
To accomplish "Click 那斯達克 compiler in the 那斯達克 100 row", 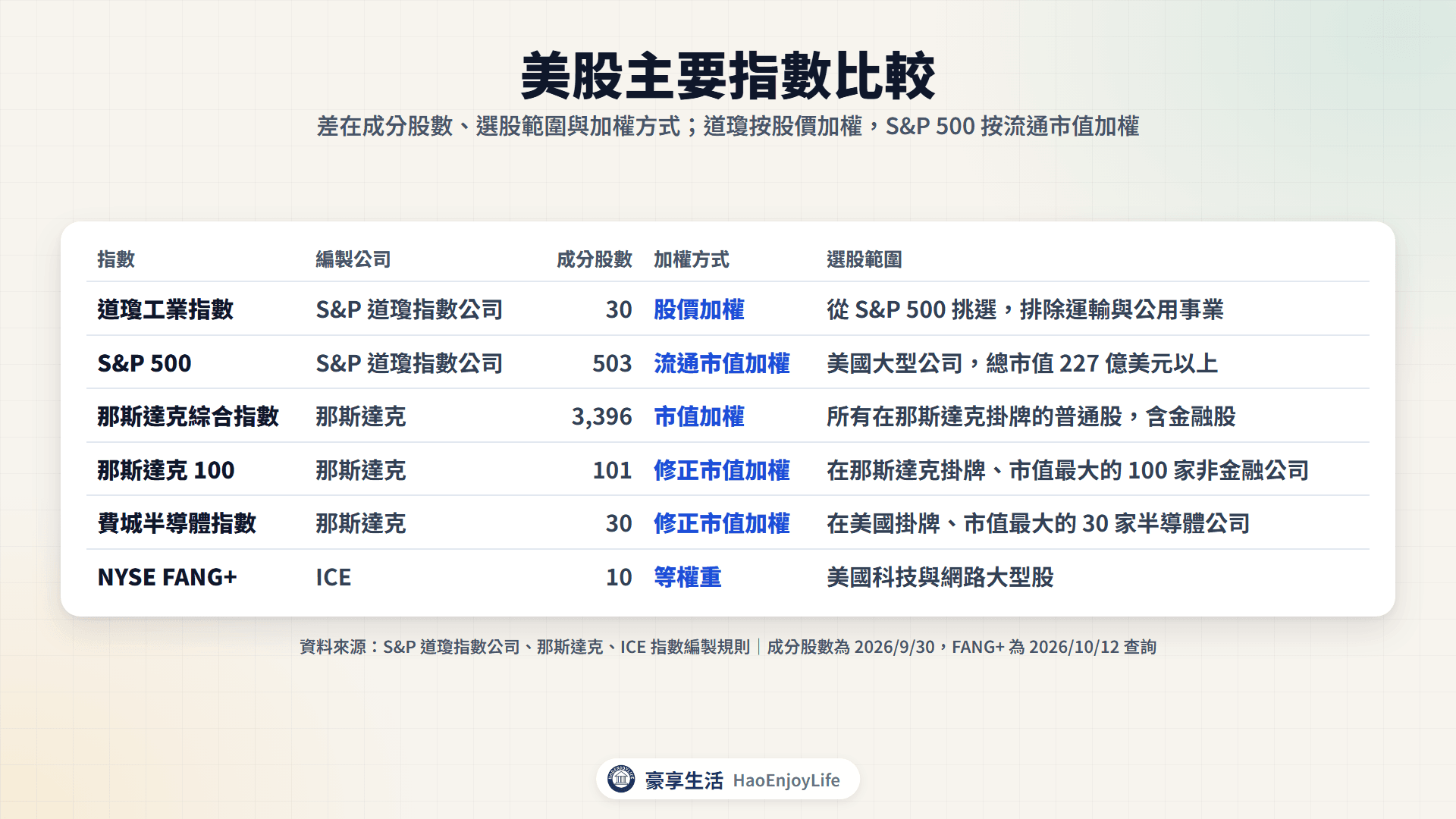I will pos(361,470).
